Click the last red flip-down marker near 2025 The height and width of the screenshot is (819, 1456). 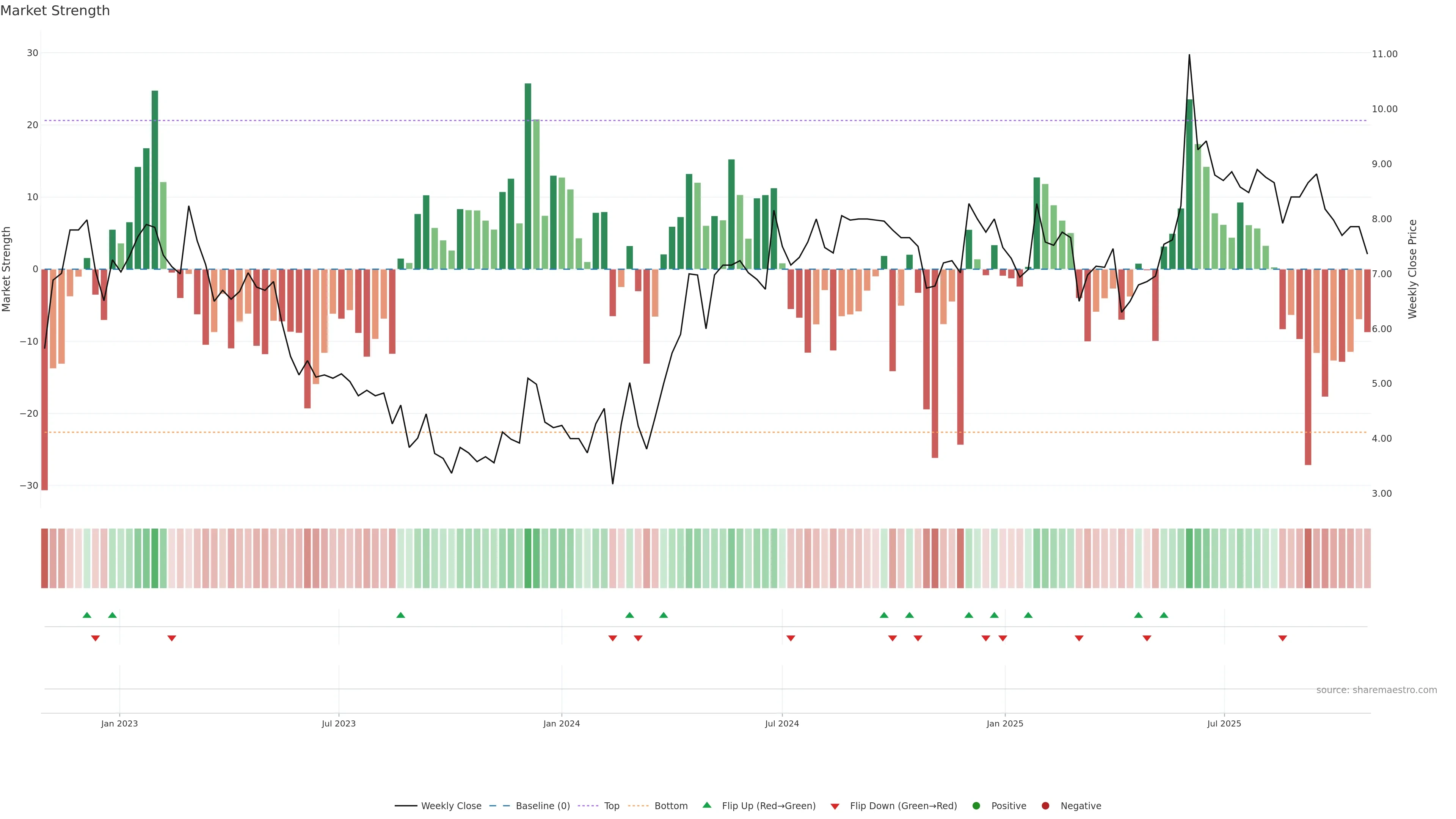tap(1282, 638)
